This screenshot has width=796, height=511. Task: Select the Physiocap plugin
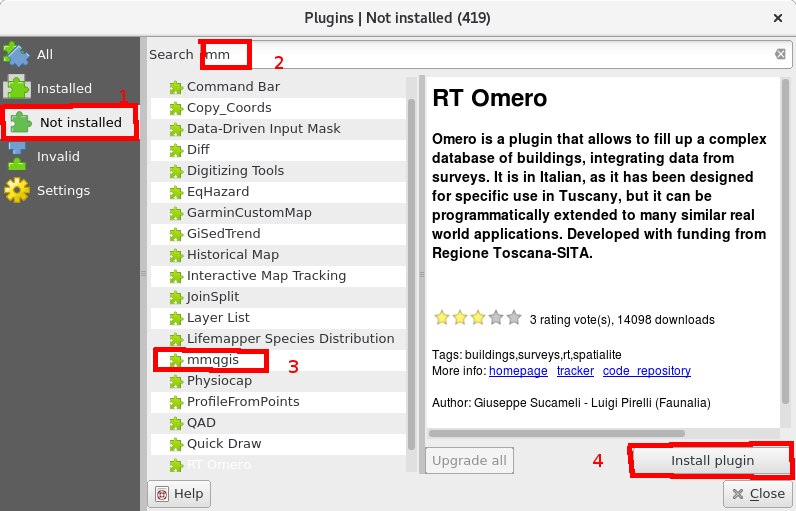[278, 381]
